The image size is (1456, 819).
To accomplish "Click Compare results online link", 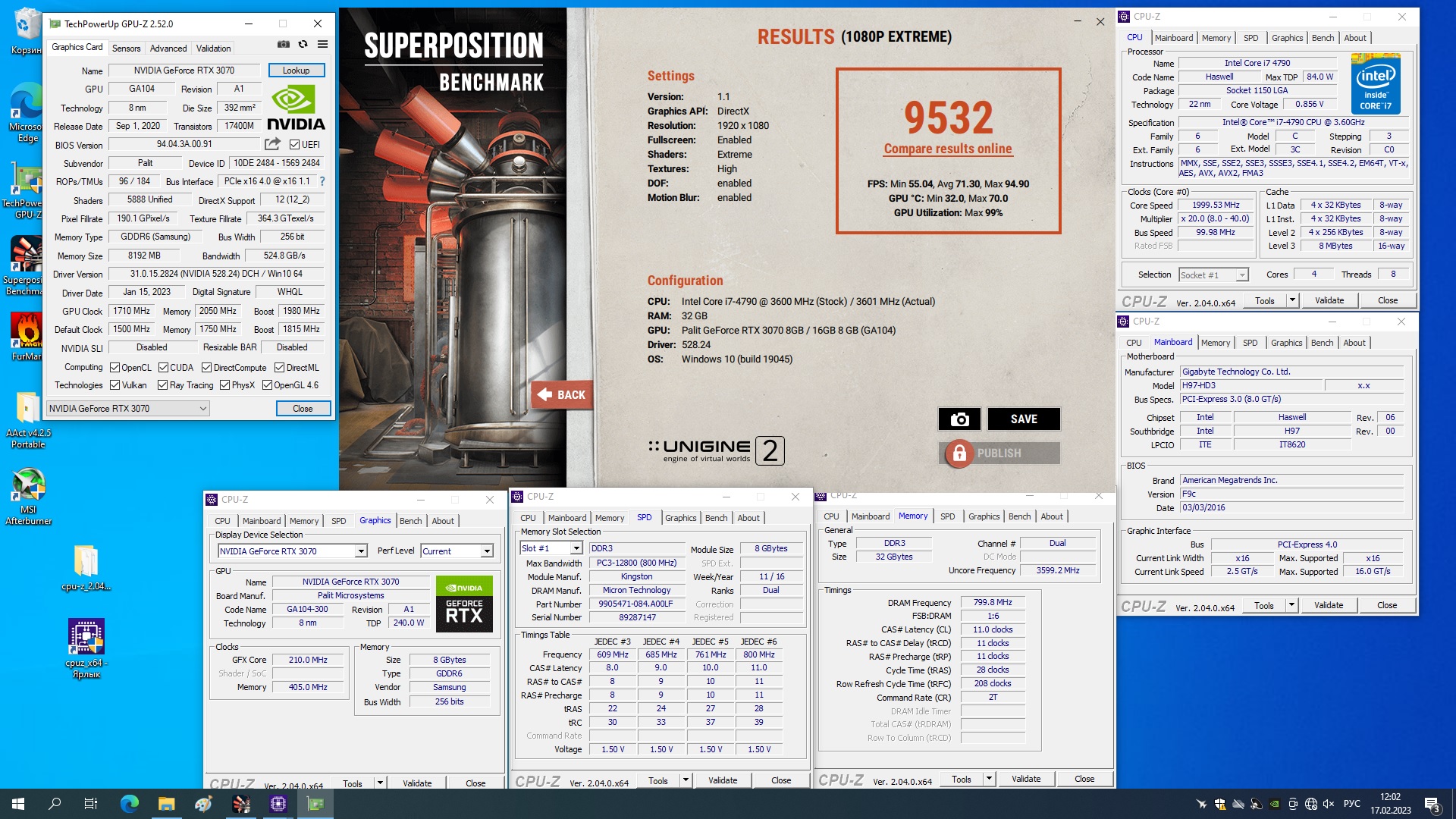I will [948, 149].
